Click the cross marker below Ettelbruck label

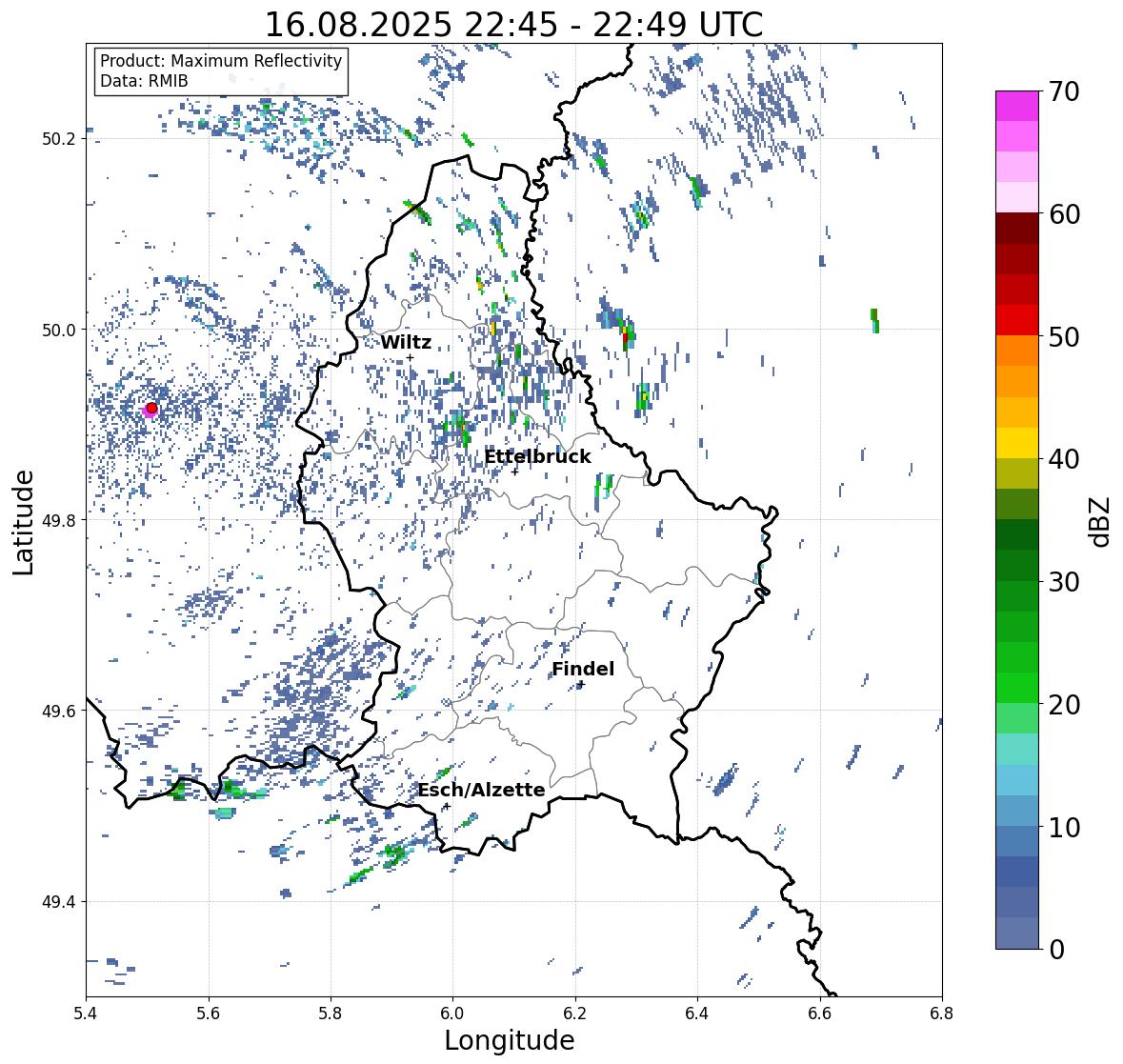click(x=515, y=472)
